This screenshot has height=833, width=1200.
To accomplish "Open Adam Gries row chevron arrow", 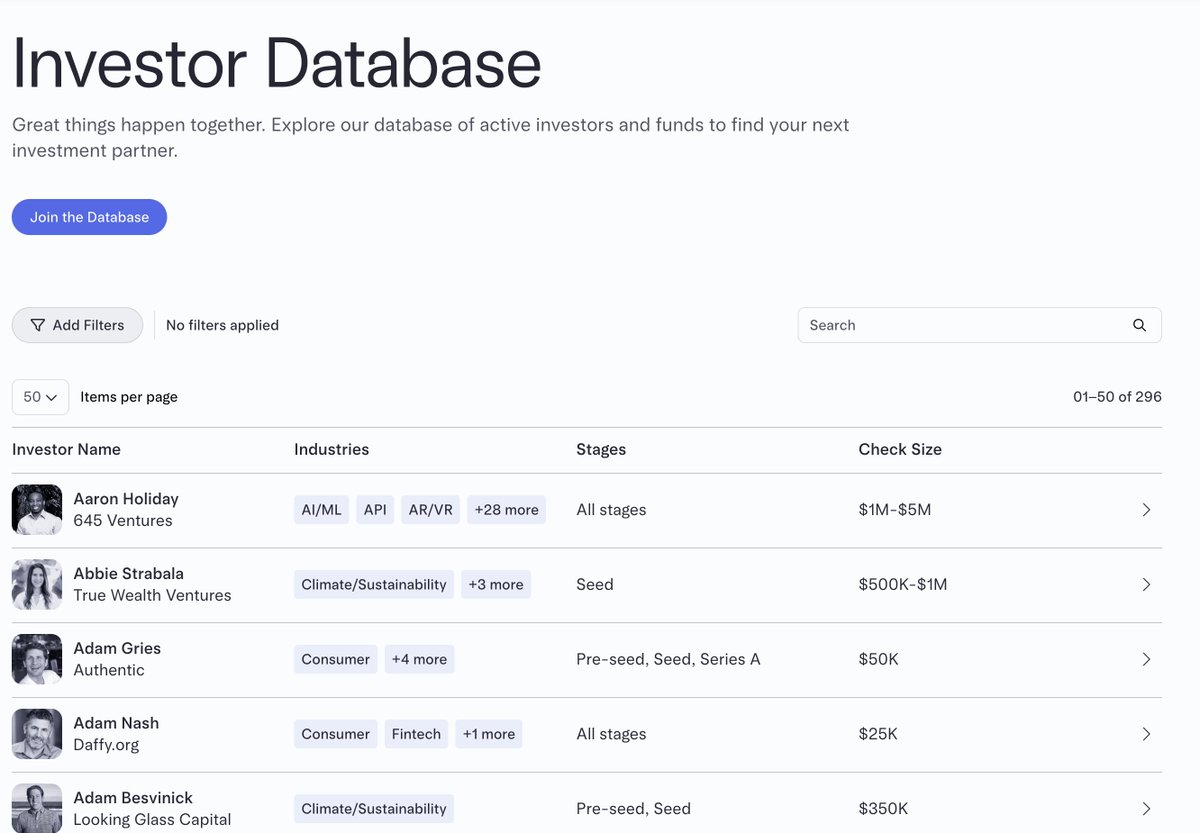I will point(1146,659).
